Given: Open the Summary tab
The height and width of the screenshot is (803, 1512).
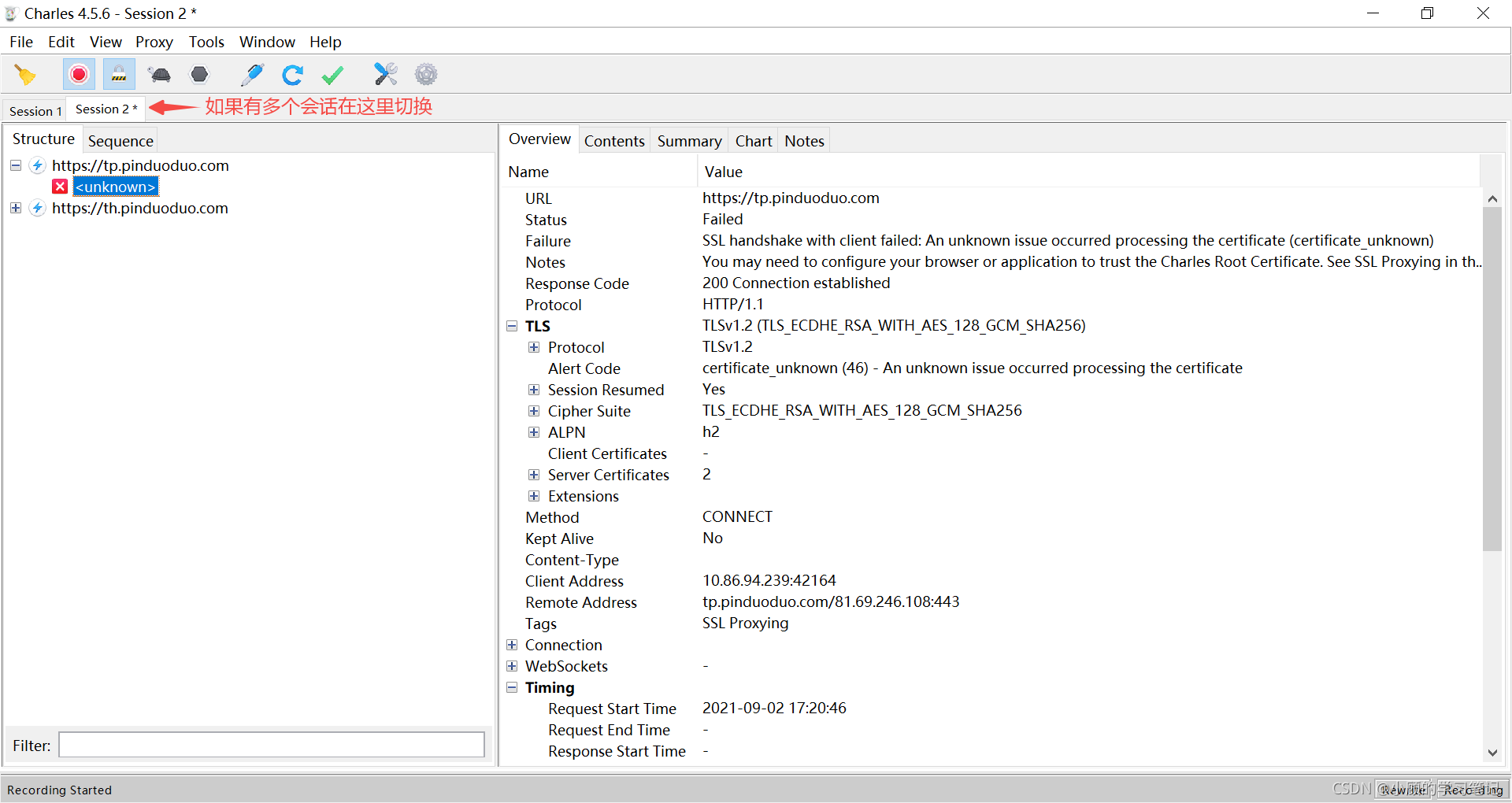Looking at the screenshot, I should point(689,141).
